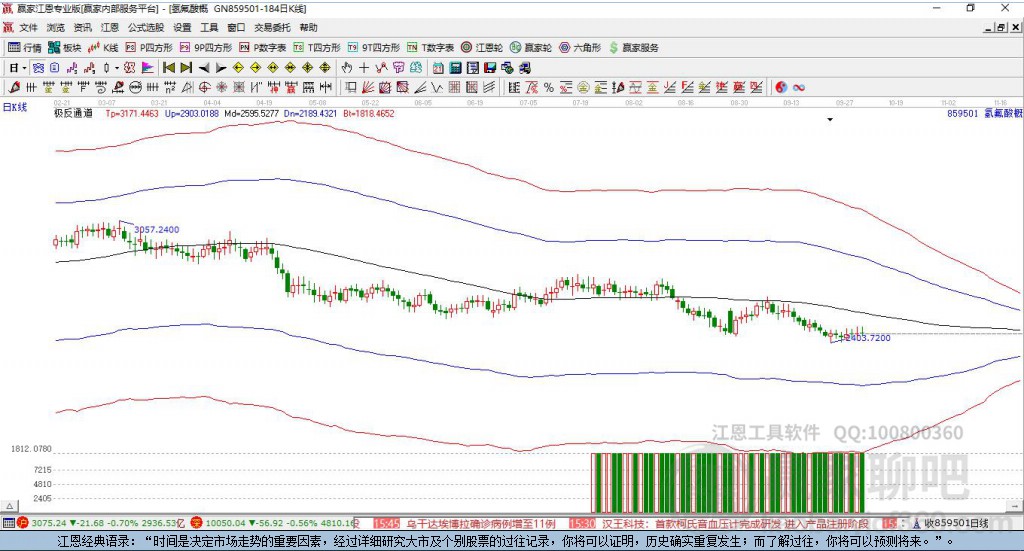This screenshot has height=551, width=1024.
Task: Click the status bar grid icon
Action: click(8, 523)
